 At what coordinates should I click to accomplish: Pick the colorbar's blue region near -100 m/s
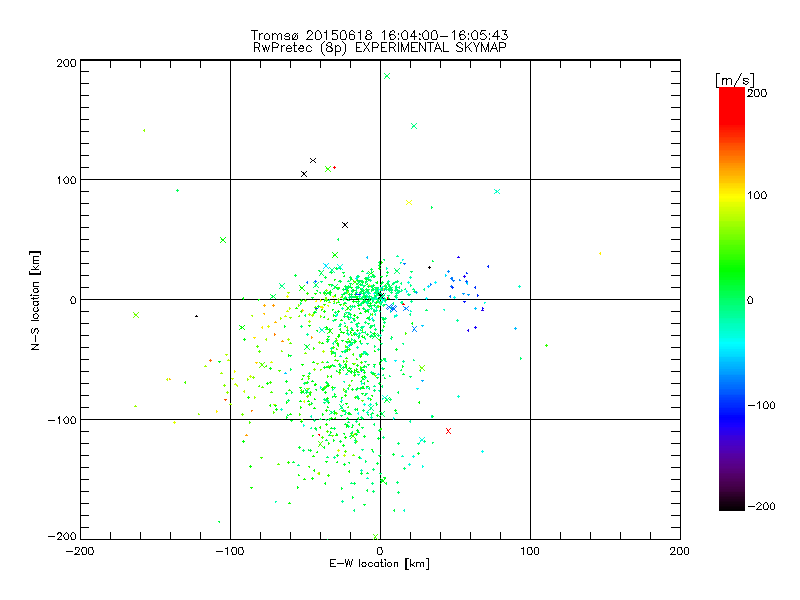point(732,405)
